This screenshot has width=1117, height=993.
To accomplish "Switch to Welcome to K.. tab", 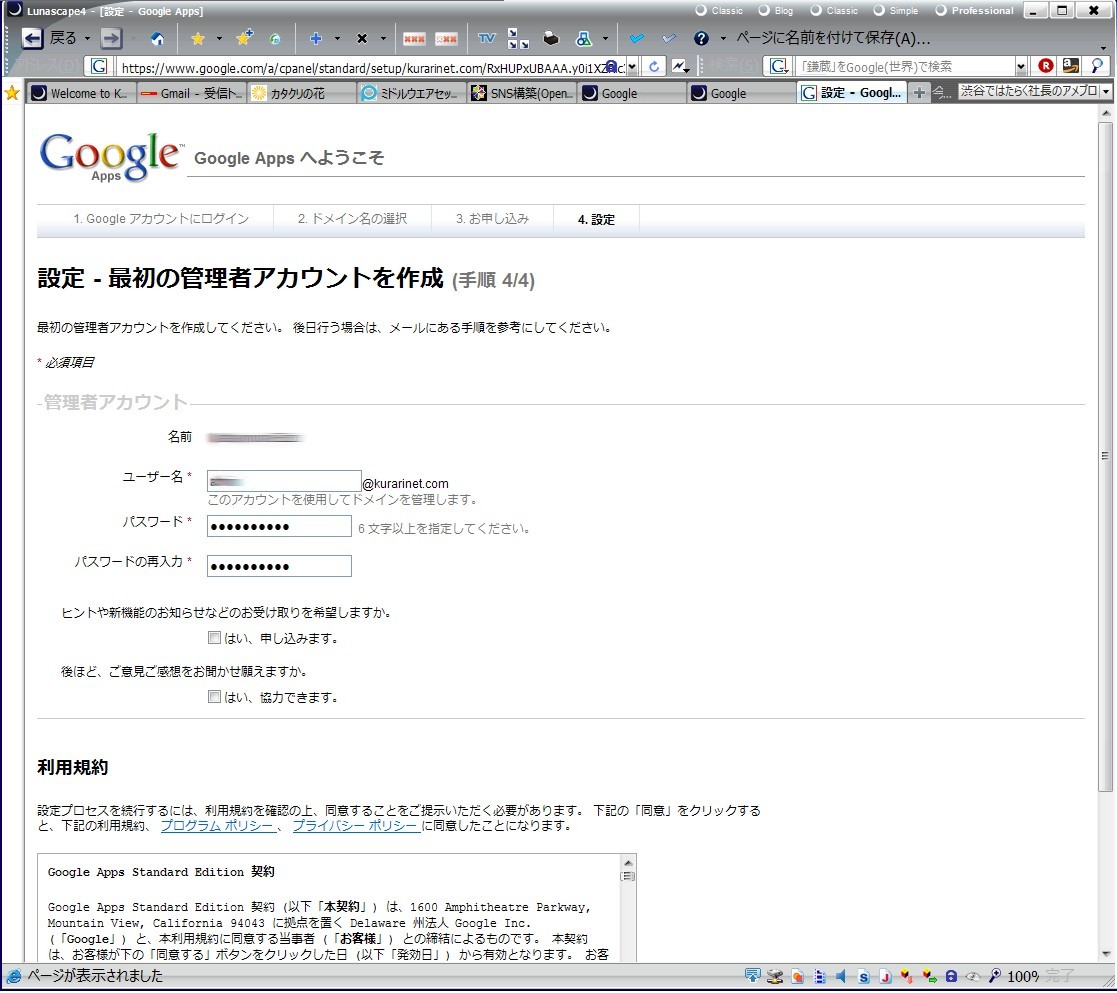I will 80,93.
